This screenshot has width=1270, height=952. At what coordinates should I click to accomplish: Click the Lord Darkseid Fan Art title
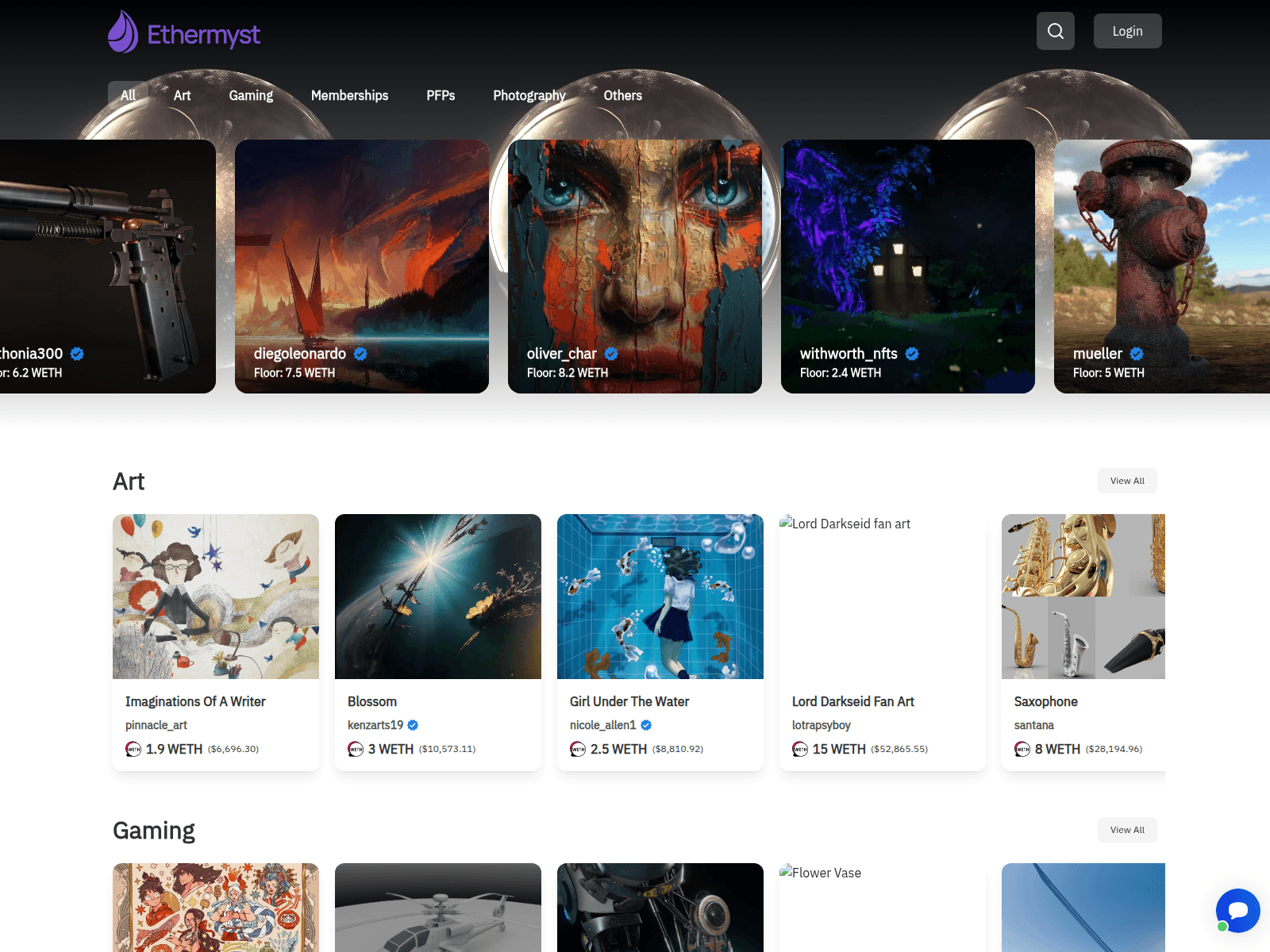(853, 701)
